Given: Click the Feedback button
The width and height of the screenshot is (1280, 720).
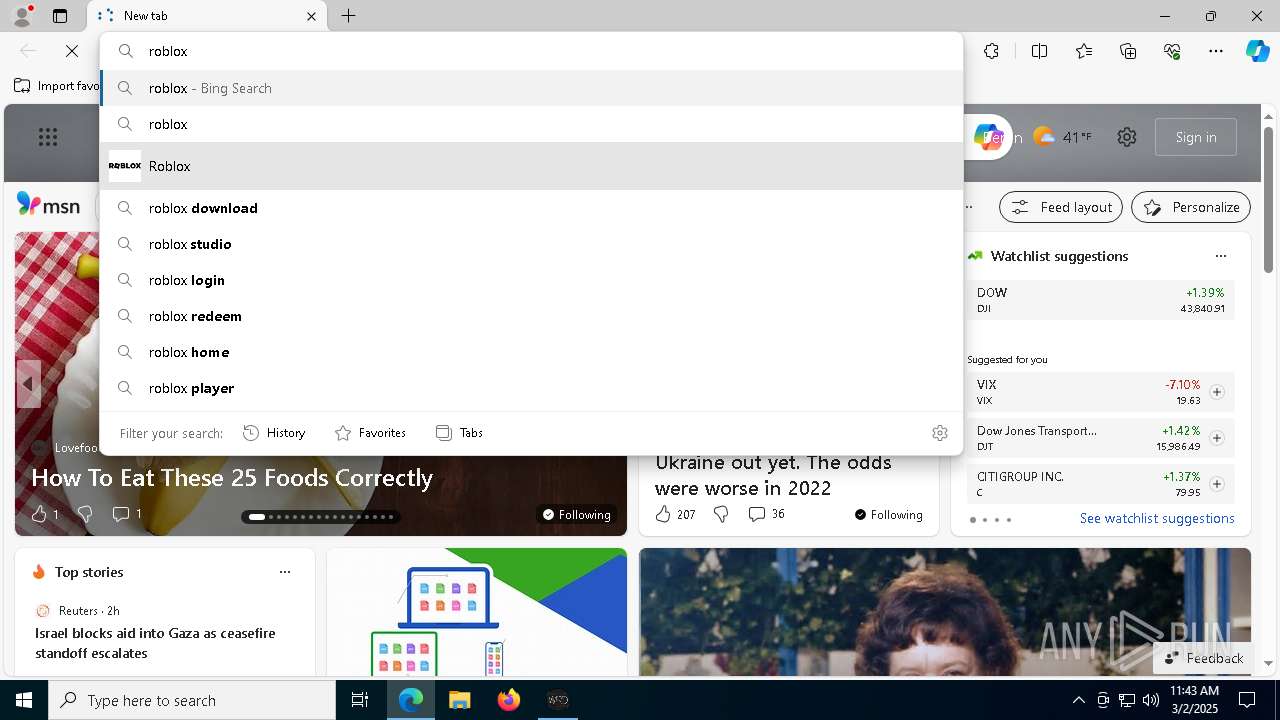Looking at the screenshot, I should 1204,658.
